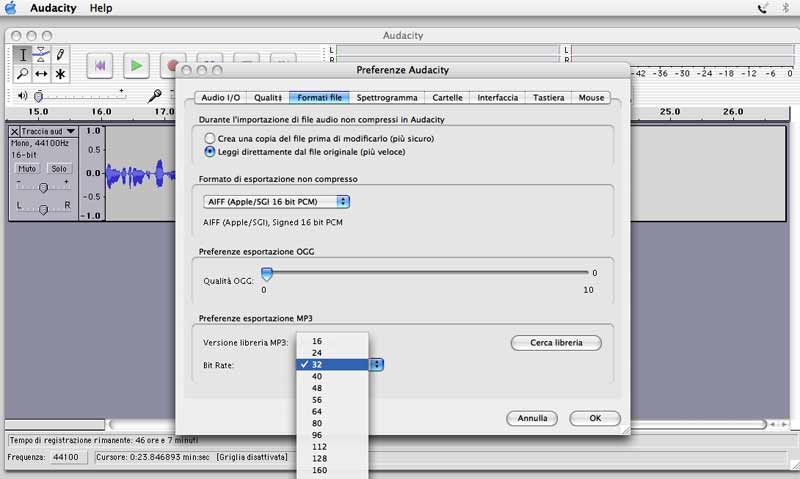This screenshot has width=800, height=479.
Task: Choose 24 in the bit rate list
Action: pyautogui.click(x=332, y=353)
